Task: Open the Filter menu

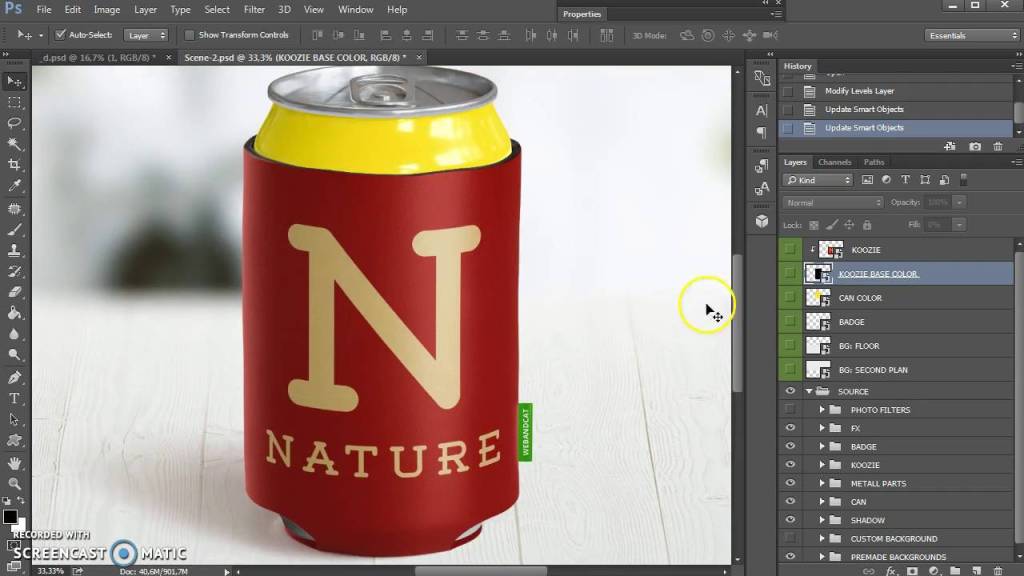Action: [254, 10]
